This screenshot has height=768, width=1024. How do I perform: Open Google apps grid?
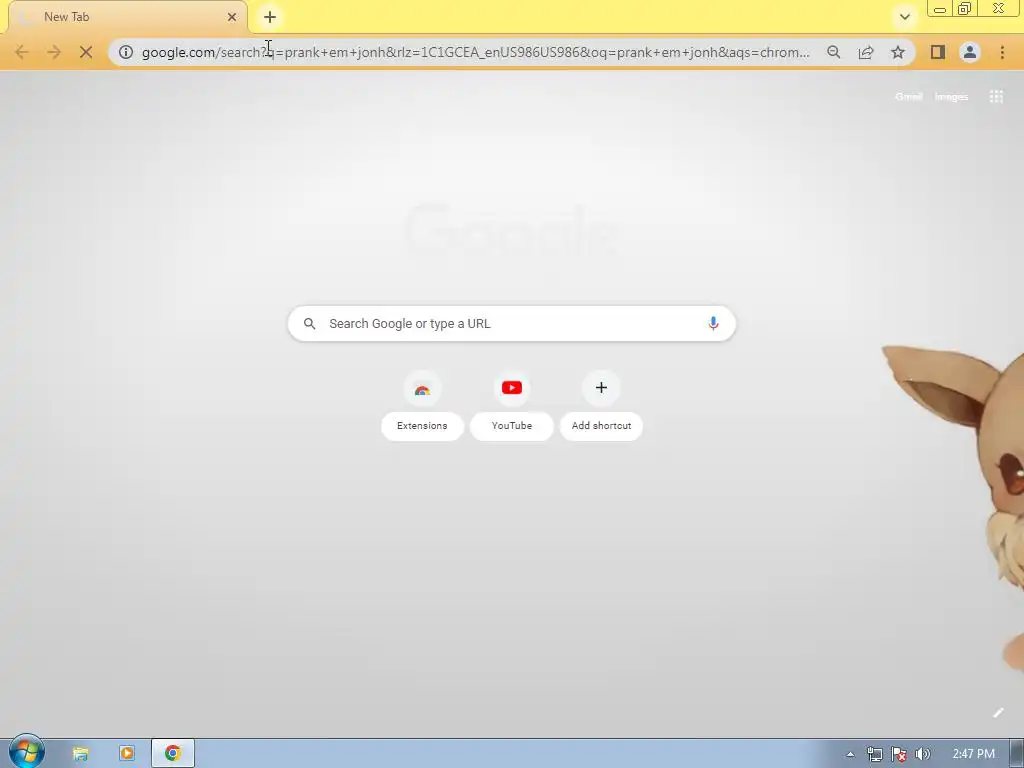click(996, 97)
